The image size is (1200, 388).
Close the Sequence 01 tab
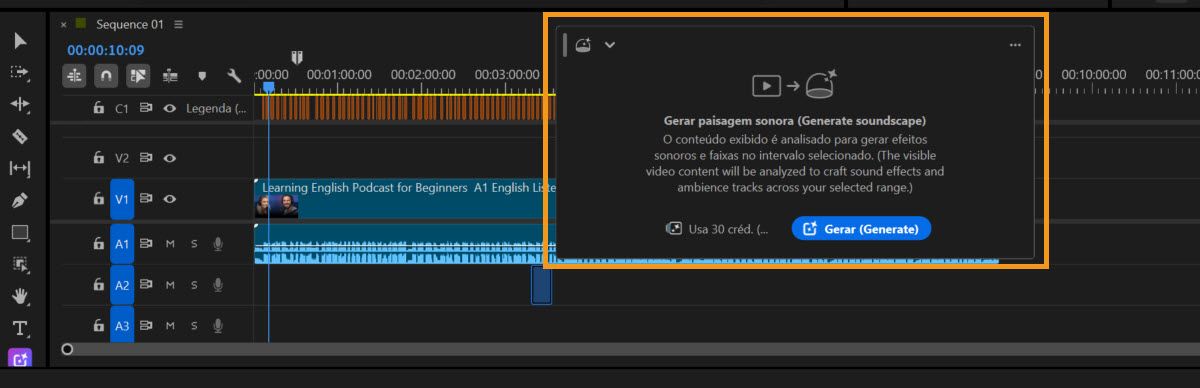coord(64,24)
